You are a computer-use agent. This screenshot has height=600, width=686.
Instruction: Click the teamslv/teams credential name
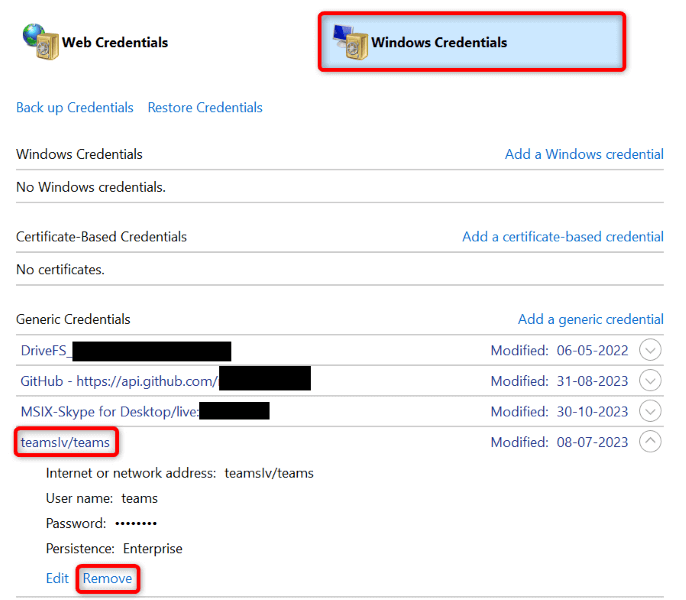[65, 441]
